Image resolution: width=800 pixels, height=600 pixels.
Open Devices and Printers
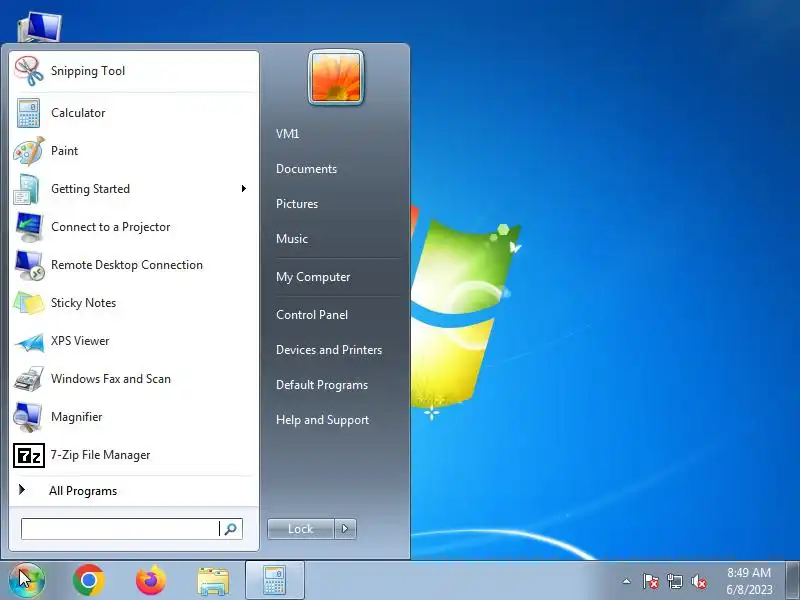329,350
